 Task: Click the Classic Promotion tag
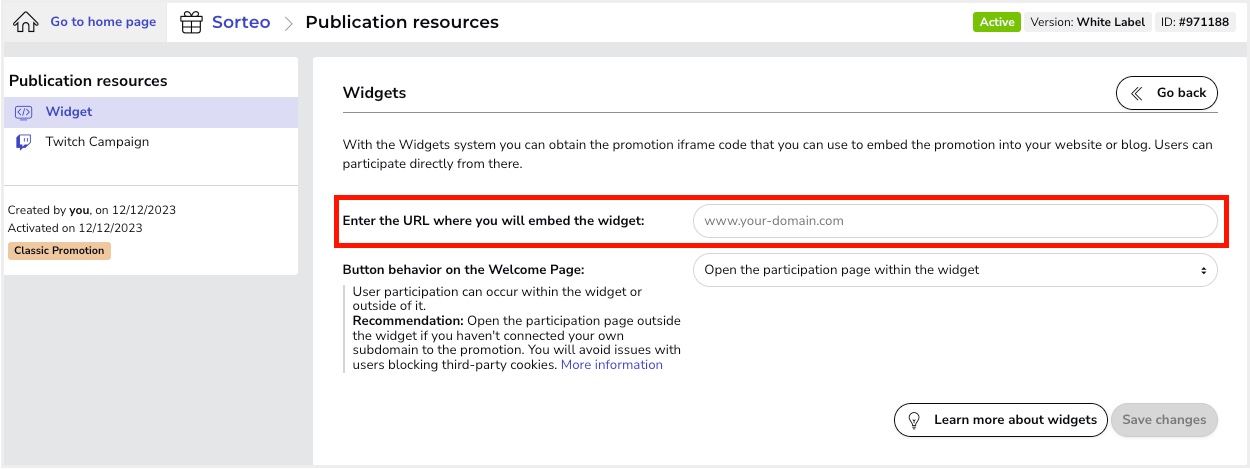point(59,251)
